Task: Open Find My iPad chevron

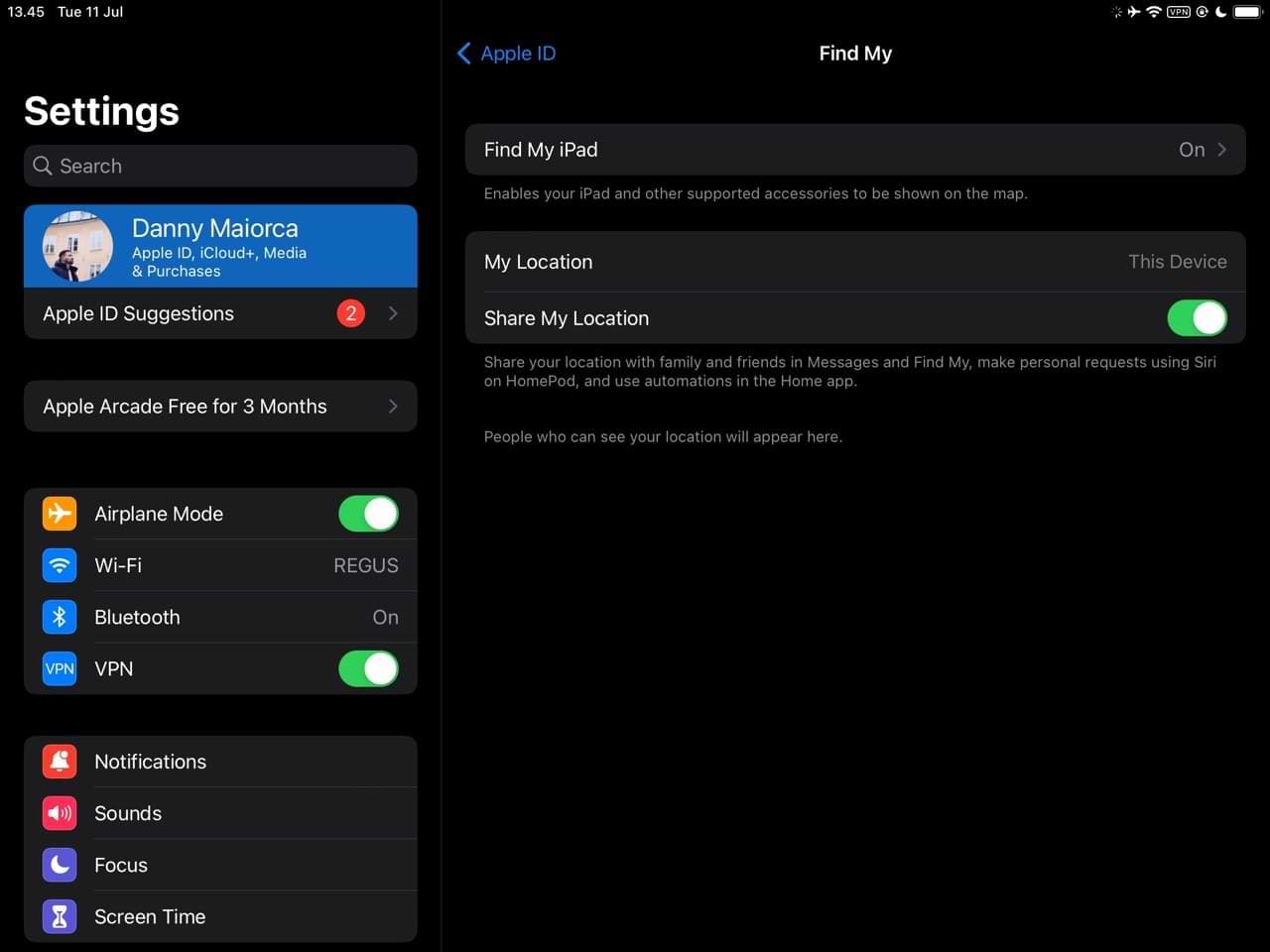Action: 1222,150
